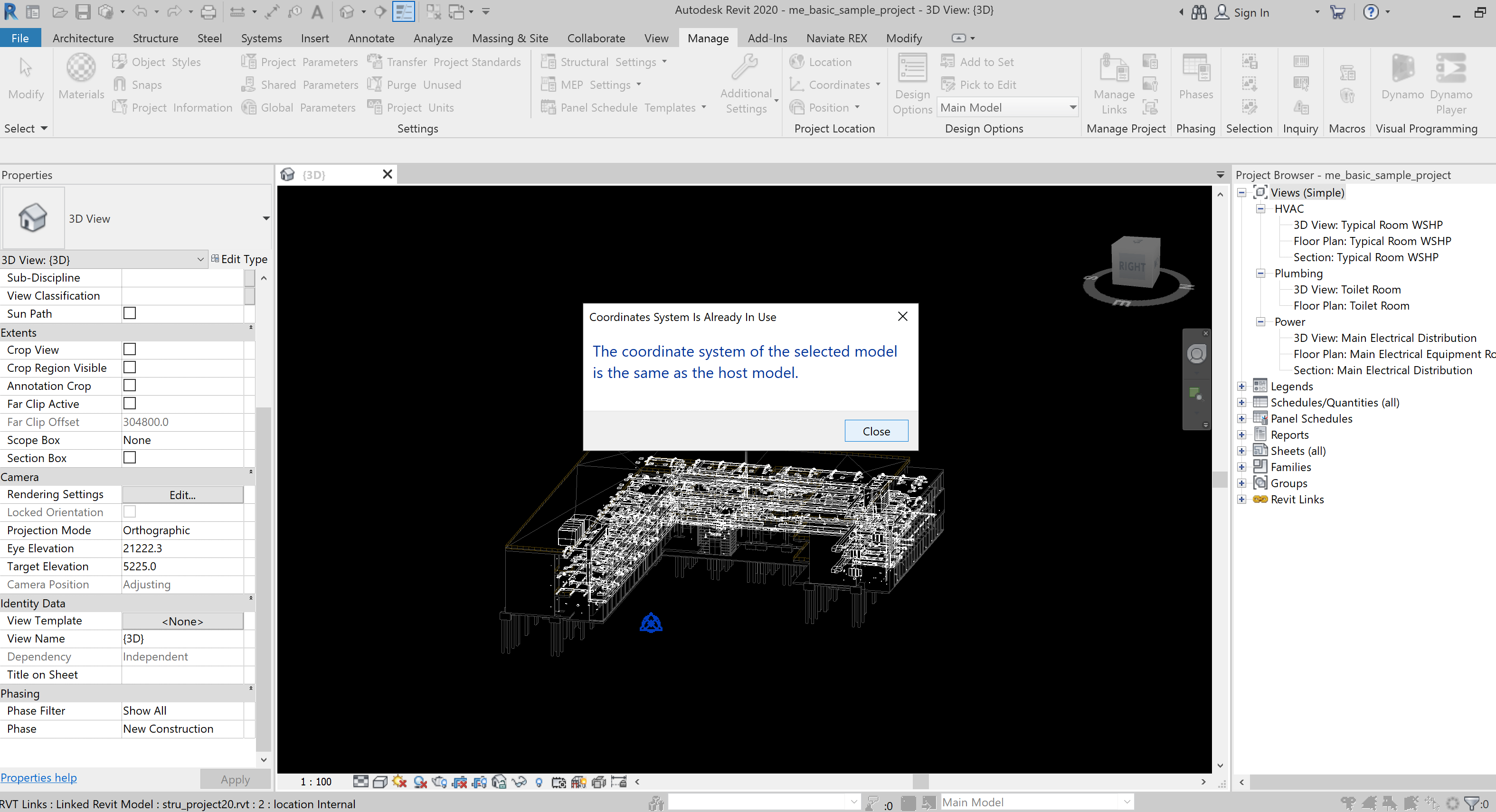Open the Properties help link

38,777
